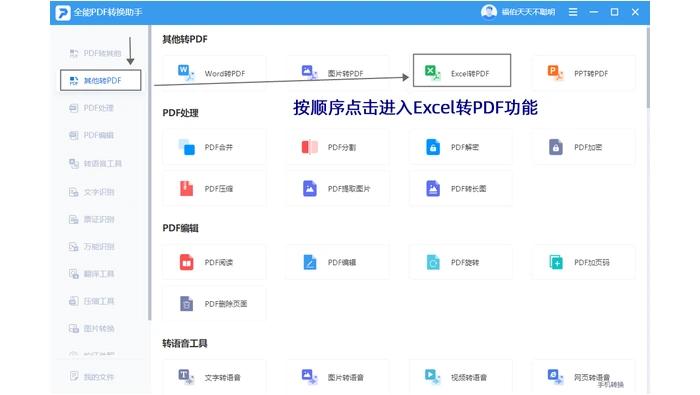
Task: Go to PDF编辑 in the sidebar
Action: [x=92, y=135]
